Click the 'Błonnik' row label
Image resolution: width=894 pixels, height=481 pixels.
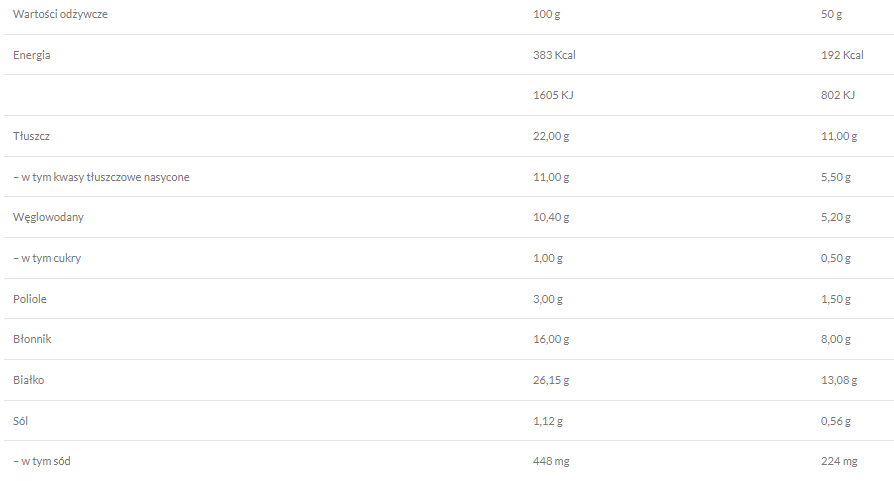(x=32, y=339)
